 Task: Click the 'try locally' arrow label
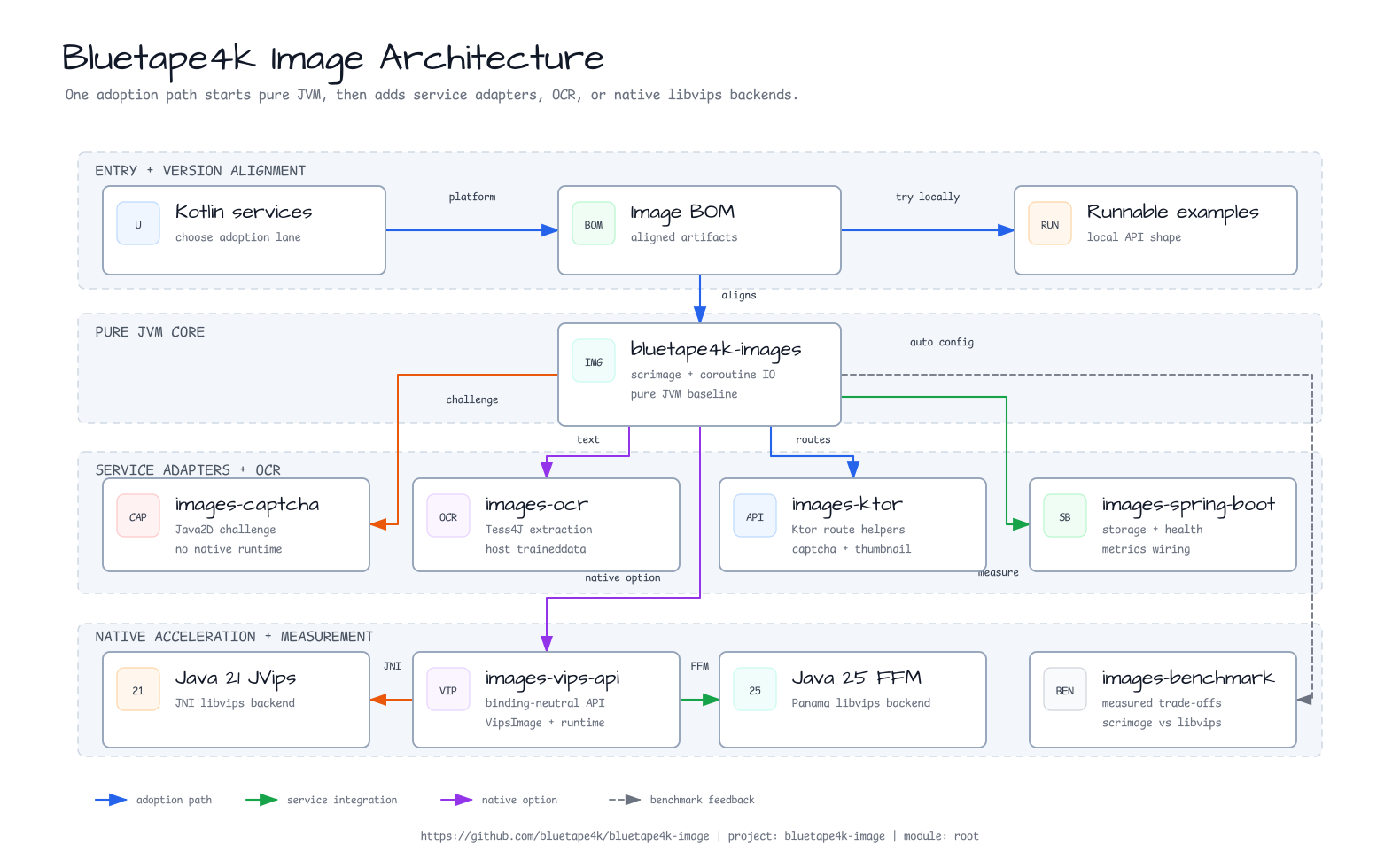(x=928, y=197)
